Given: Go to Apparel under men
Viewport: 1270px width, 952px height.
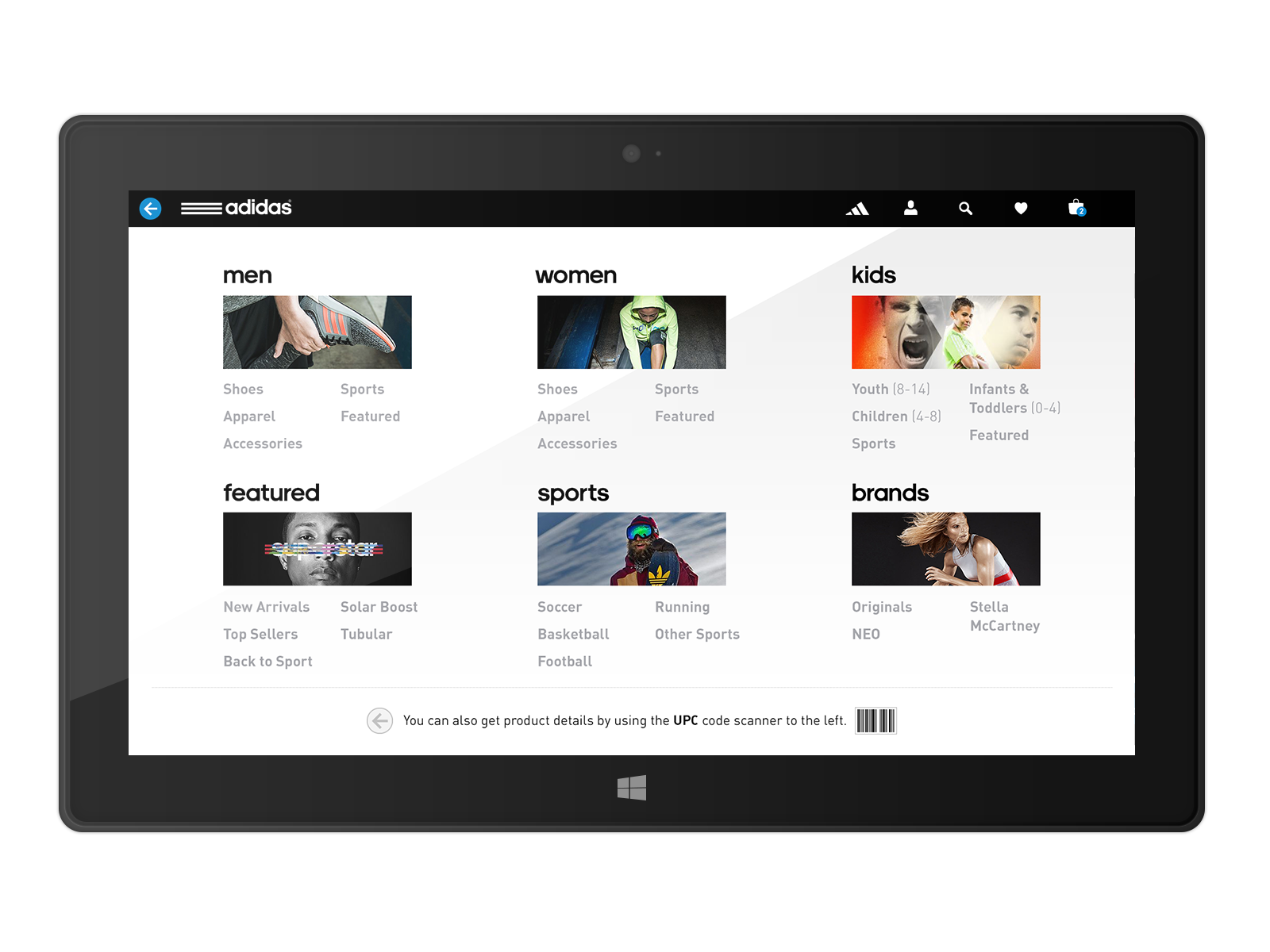Looking at the screenshot, I should coord(249,417).
